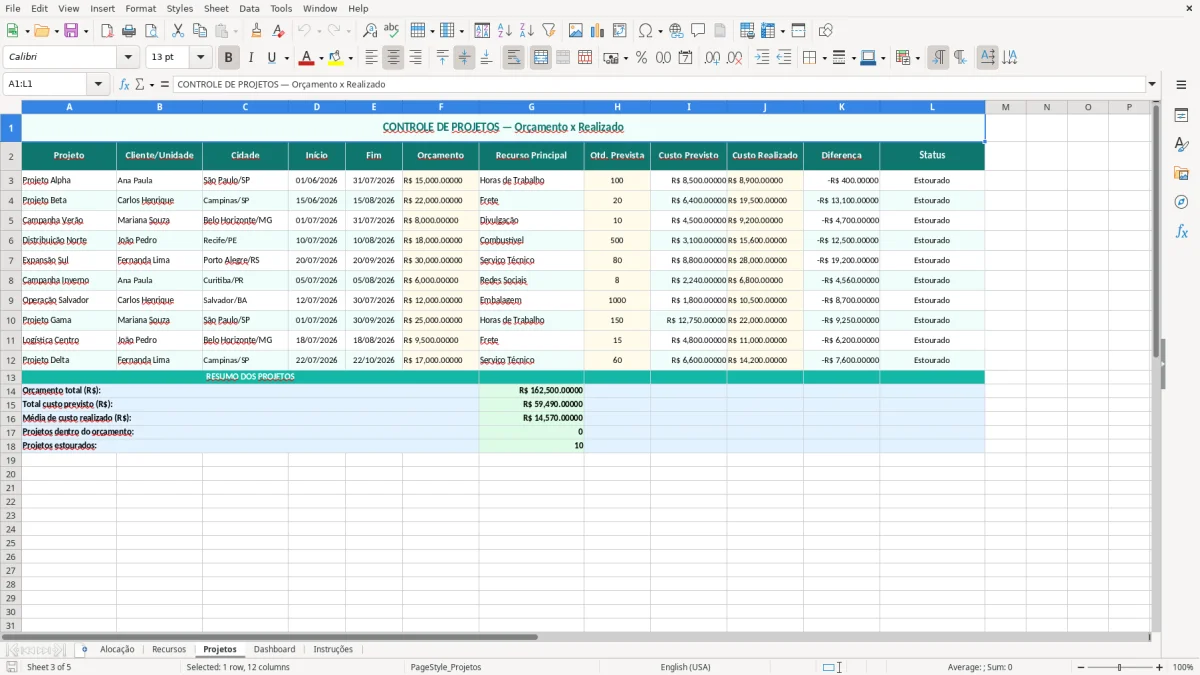Click the Font Color red swatch

point(307,58)
